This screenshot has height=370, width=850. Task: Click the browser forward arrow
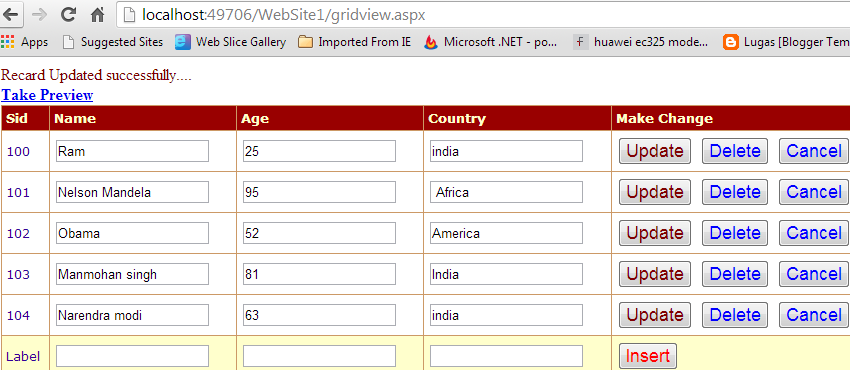39,15
